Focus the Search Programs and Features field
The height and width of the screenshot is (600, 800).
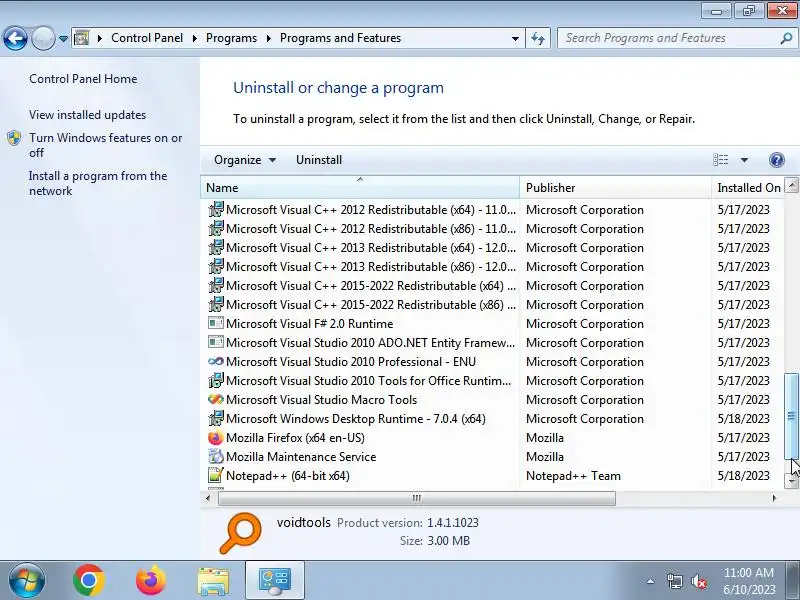pos(668,38)
